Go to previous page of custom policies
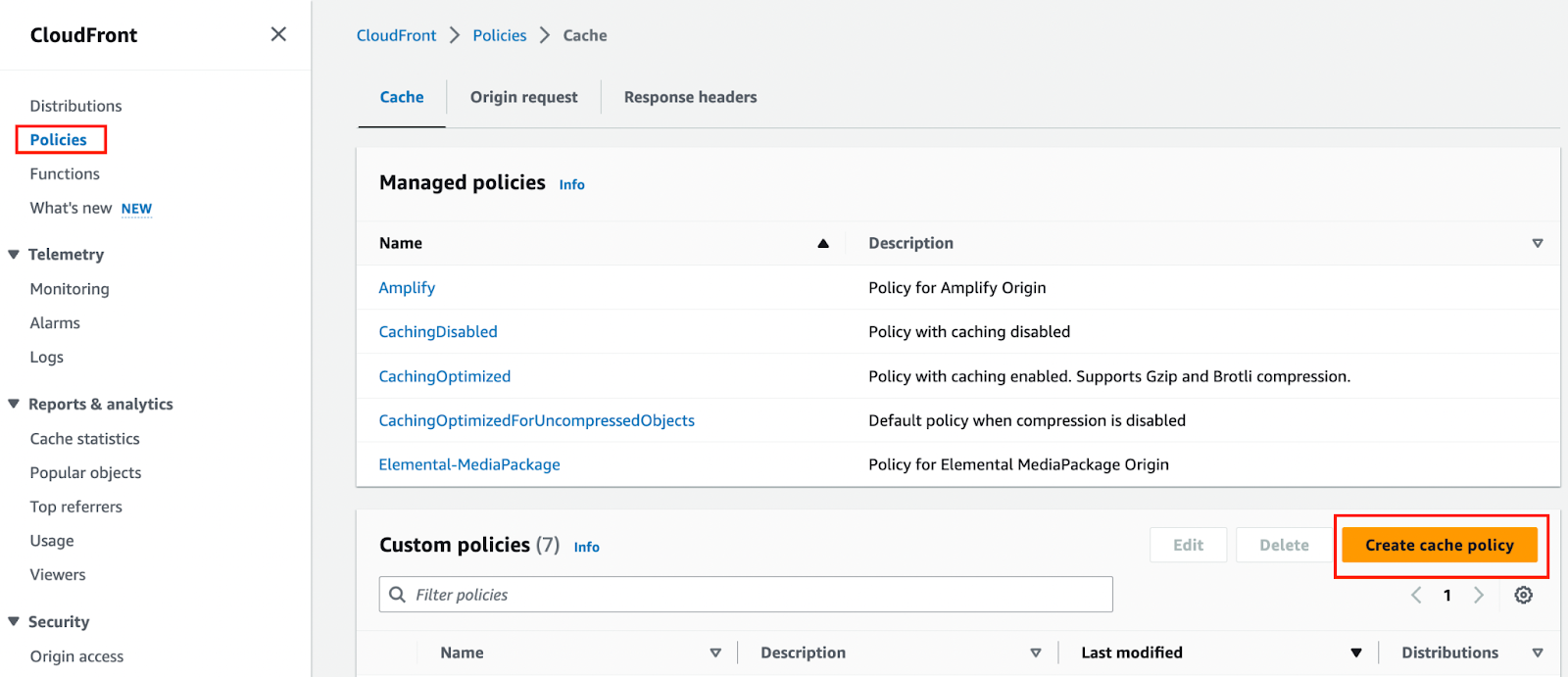The width and height of the screenshot is (1568, 677). pyautogui.click(x=1416, y=595)
